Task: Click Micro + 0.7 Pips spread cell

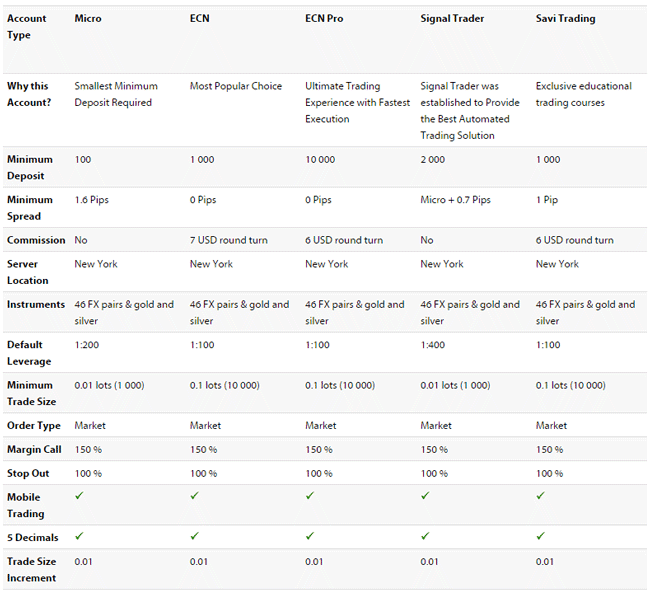Action: click(x=456, y=200)
